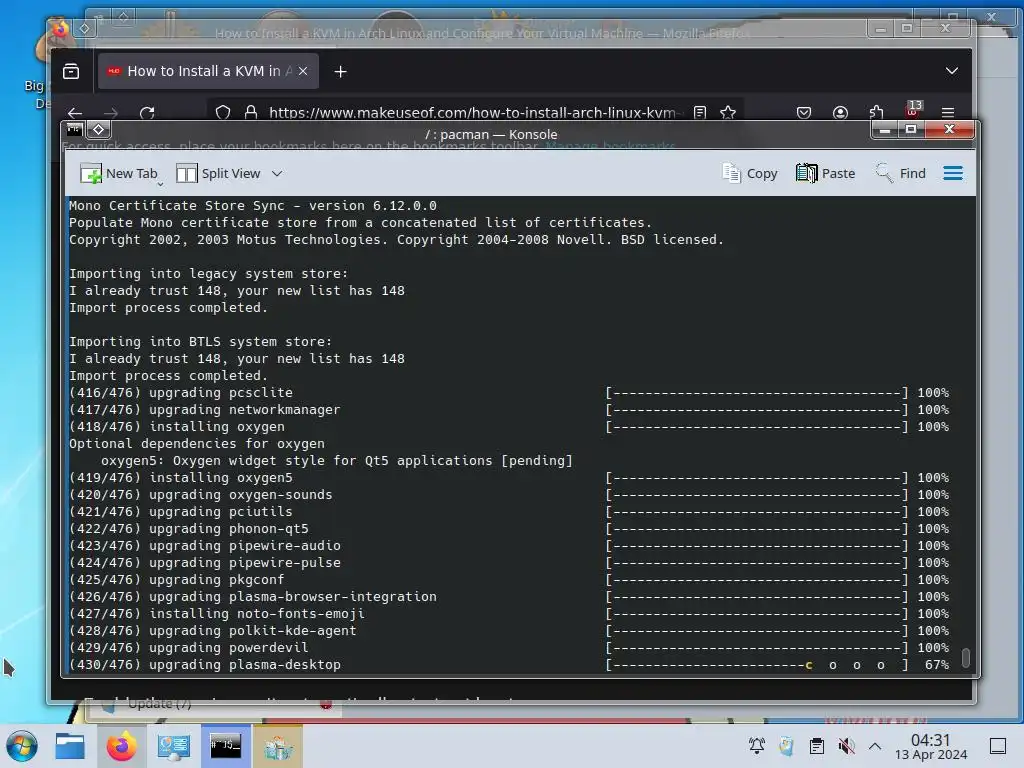The height and width of the screenshot is (768, 1024).
Task: Open Konsole hamburger menu
Action: point(953,173)
